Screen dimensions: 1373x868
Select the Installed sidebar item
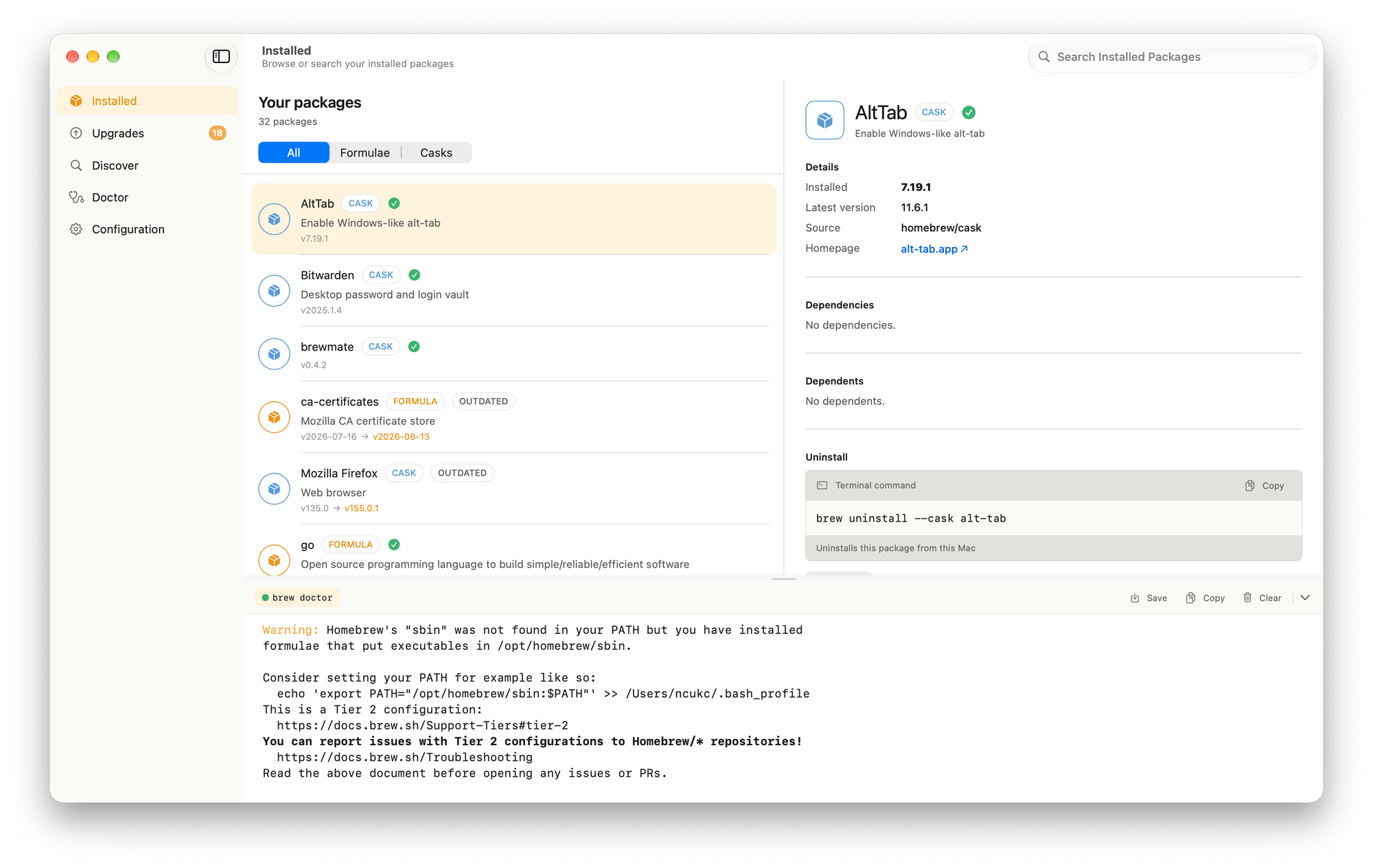[x=147, y=101]
